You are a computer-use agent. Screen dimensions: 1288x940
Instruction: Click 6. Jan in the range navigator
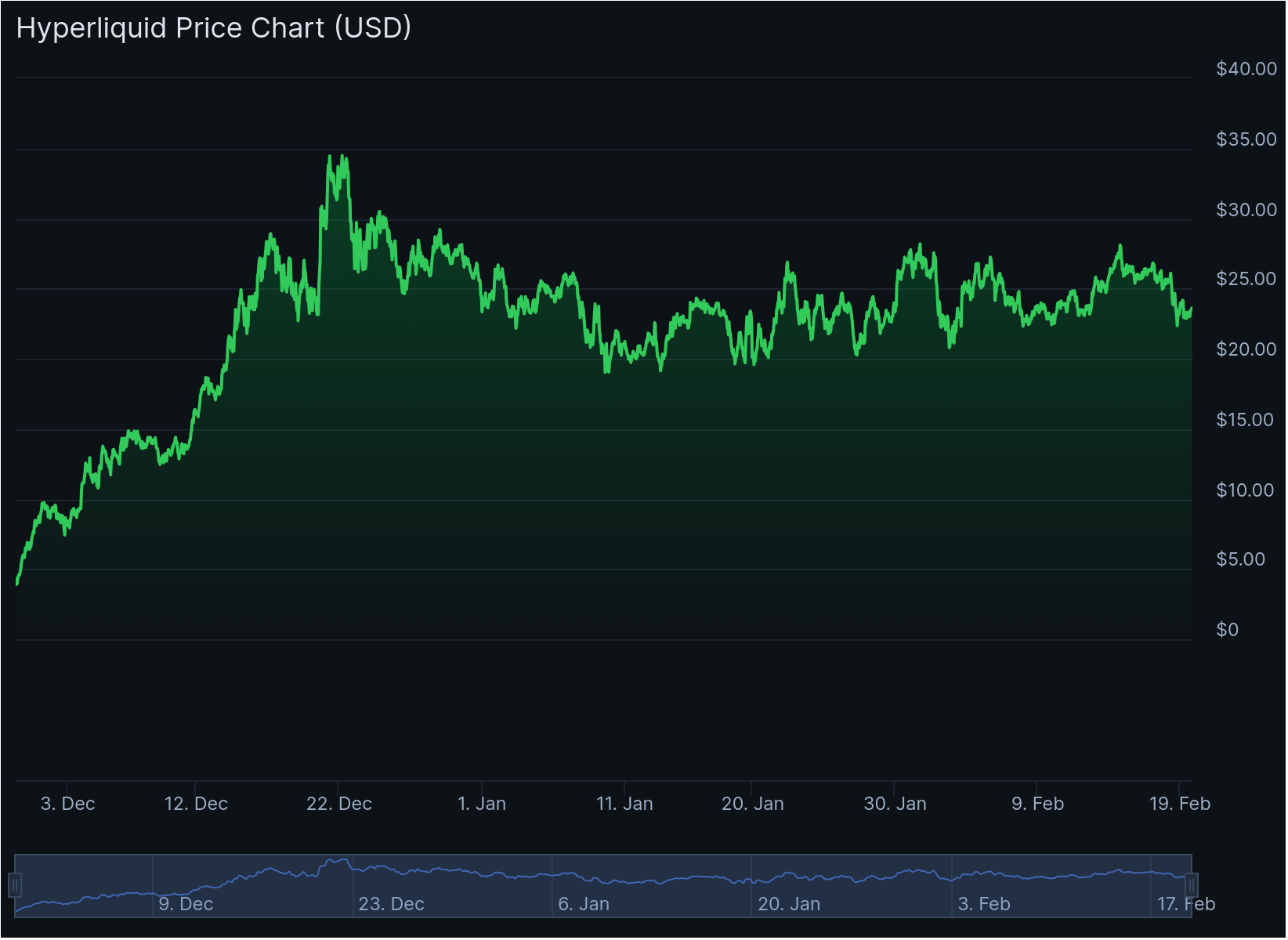(x=584, y=904)
